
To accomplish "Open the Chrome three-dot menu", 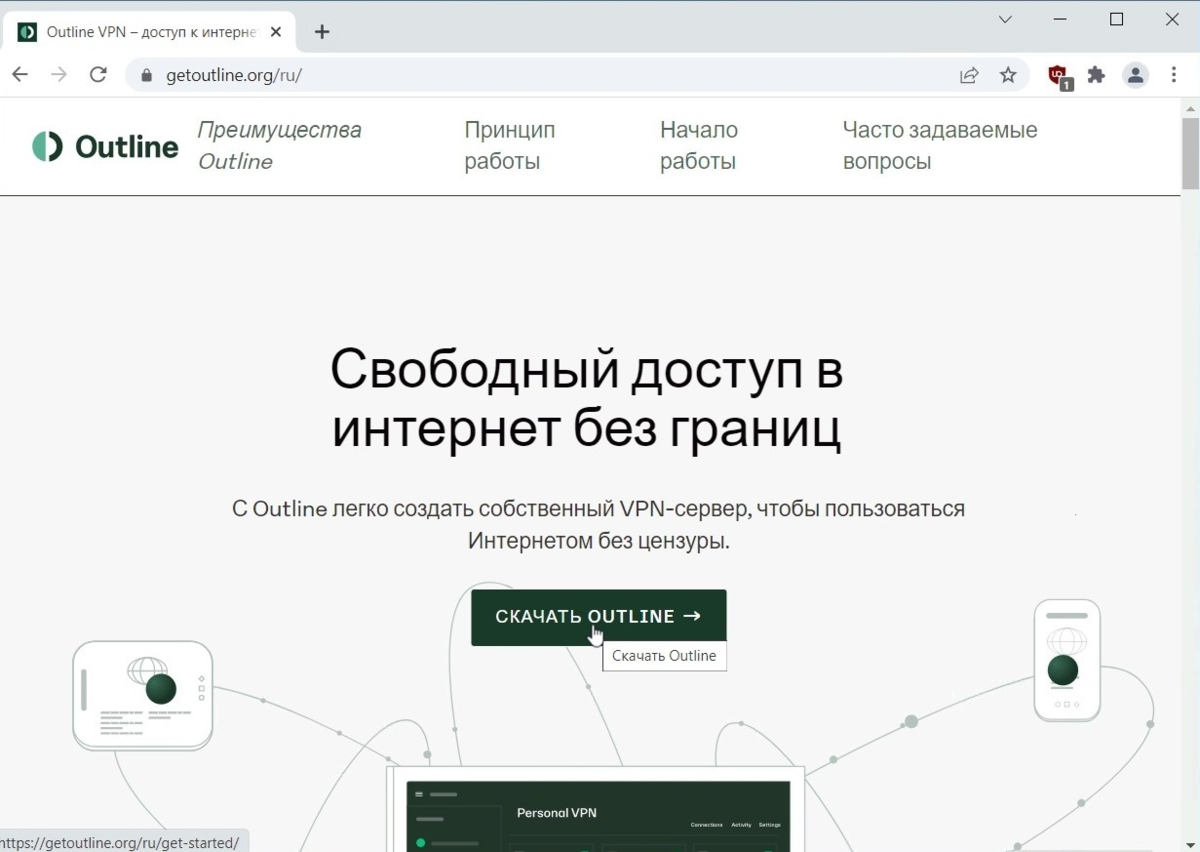I will tap(1174, 75).
